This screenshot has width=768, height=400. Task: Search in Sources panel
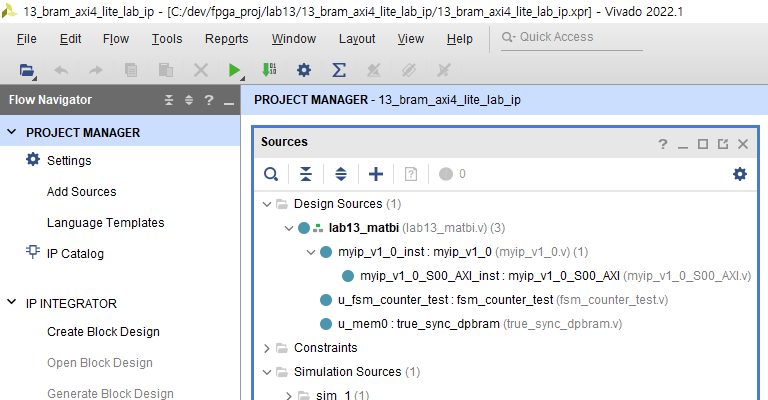(271, 174)
